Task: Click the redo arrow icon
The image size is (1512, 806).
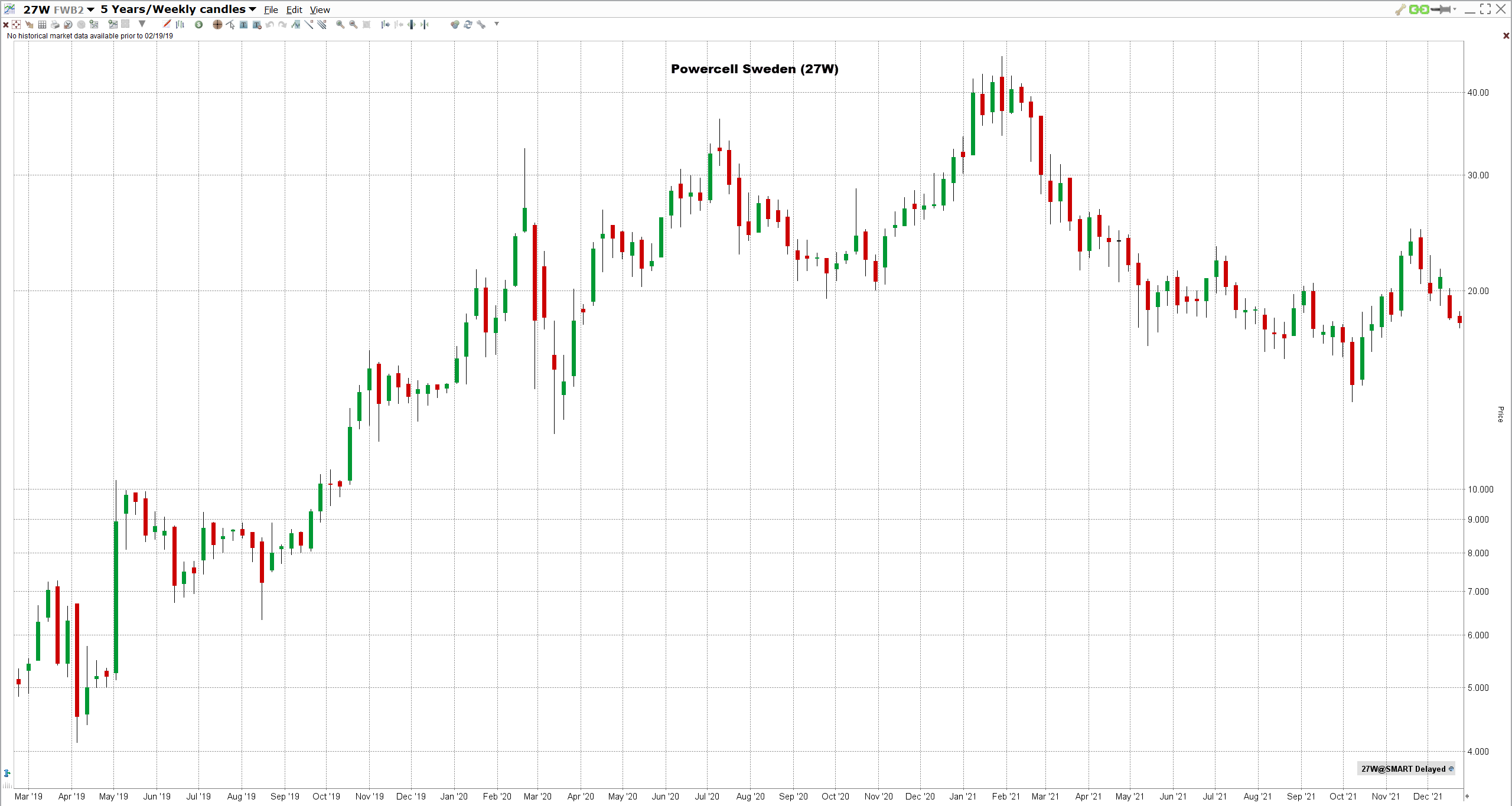Action: pyautogui.click(x=282, y=24)
